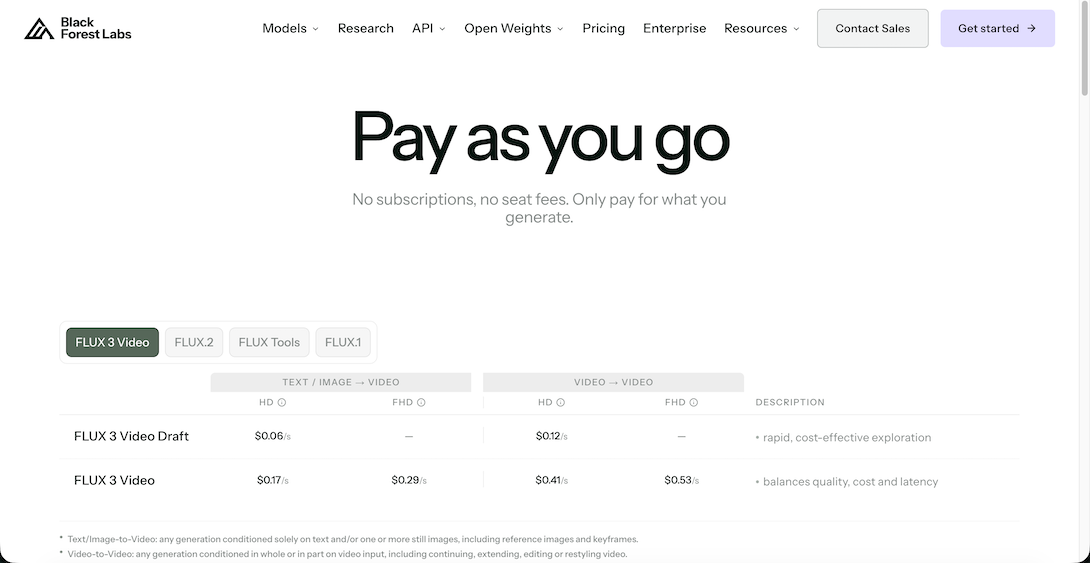1090x563 pixels.
Task: Click the Black Forest Labs logo
Action: click(x=77, y=28)
